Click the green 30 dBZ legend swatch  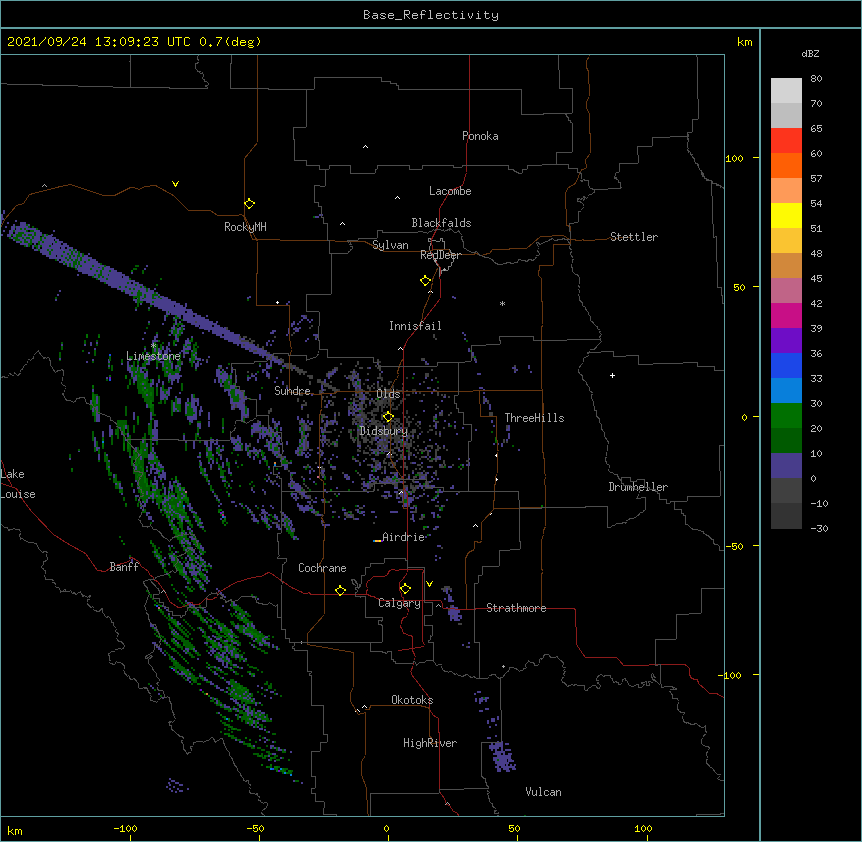786,416
